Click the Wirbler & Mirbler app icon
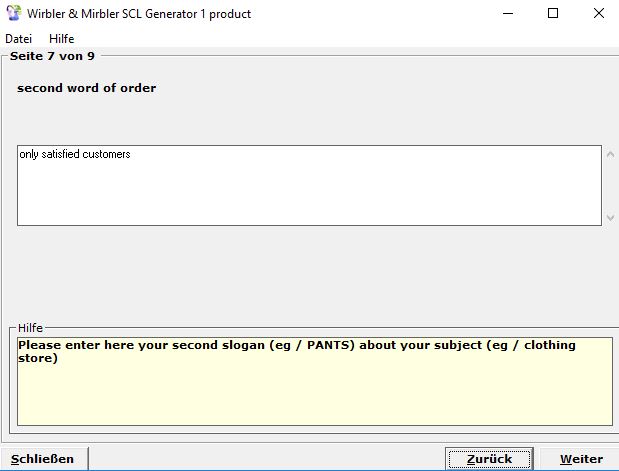Image resolution: width=619 pixels, height=471 pixels. click(x=14, y=14)
